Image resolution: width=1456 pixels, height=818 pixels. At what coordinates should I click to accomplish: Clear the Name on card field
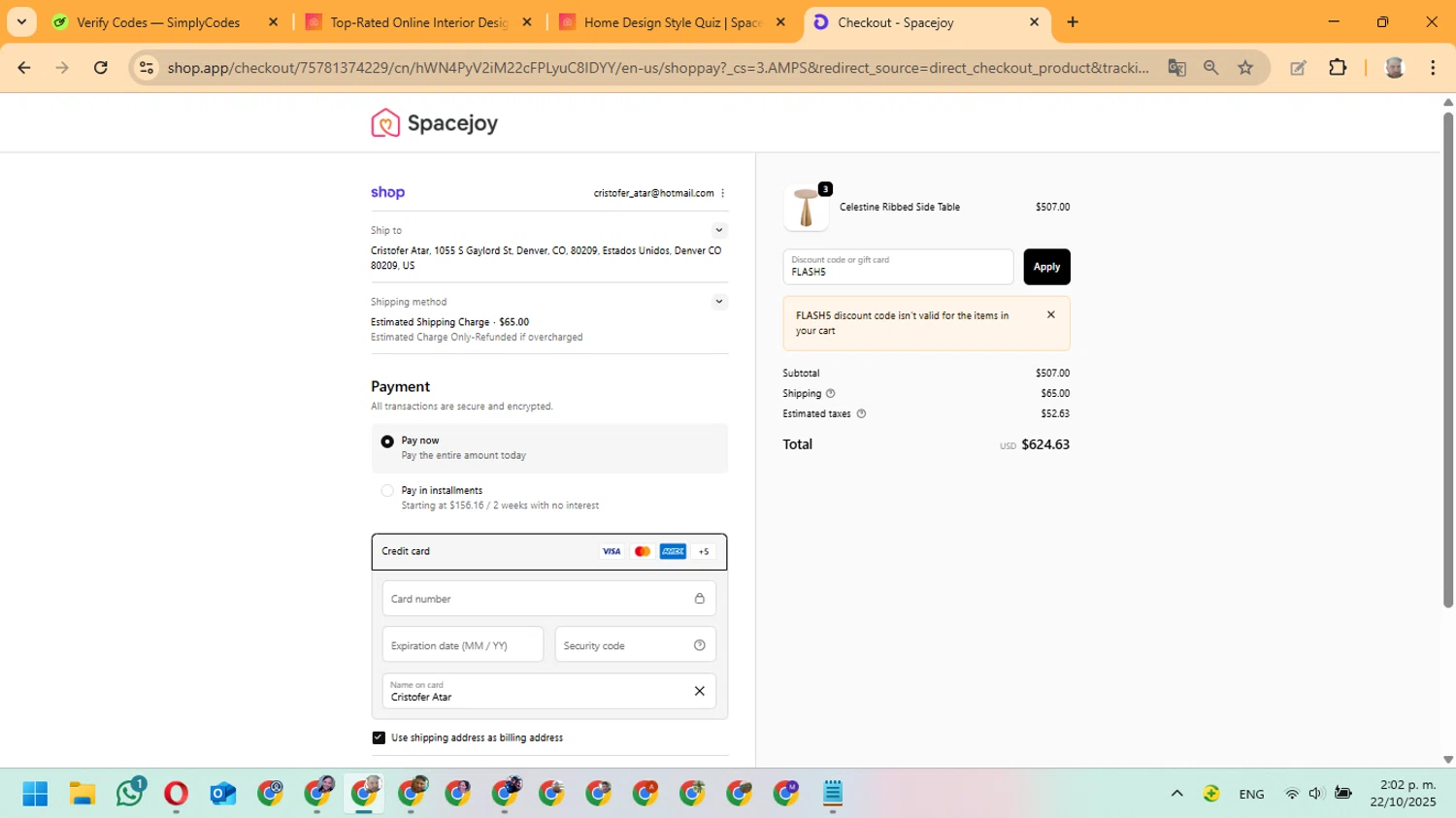699,691
